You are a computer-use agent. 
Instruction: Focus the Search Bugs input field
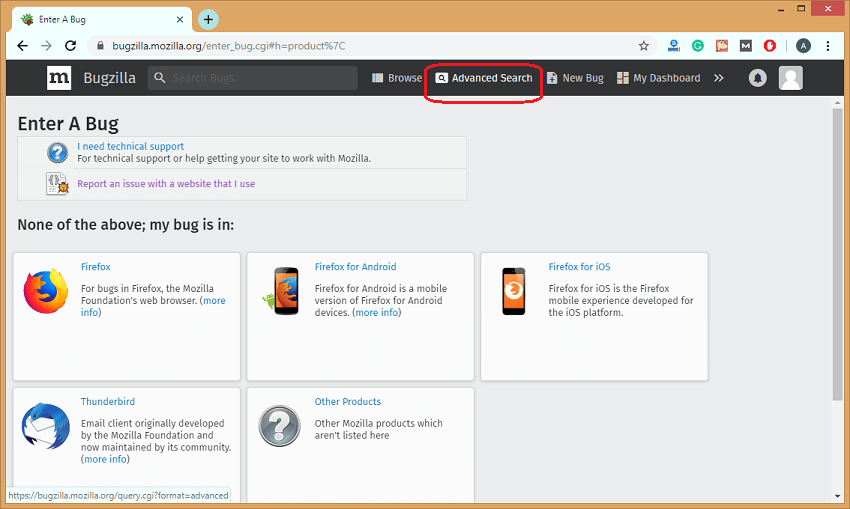(x=253, y=78)
